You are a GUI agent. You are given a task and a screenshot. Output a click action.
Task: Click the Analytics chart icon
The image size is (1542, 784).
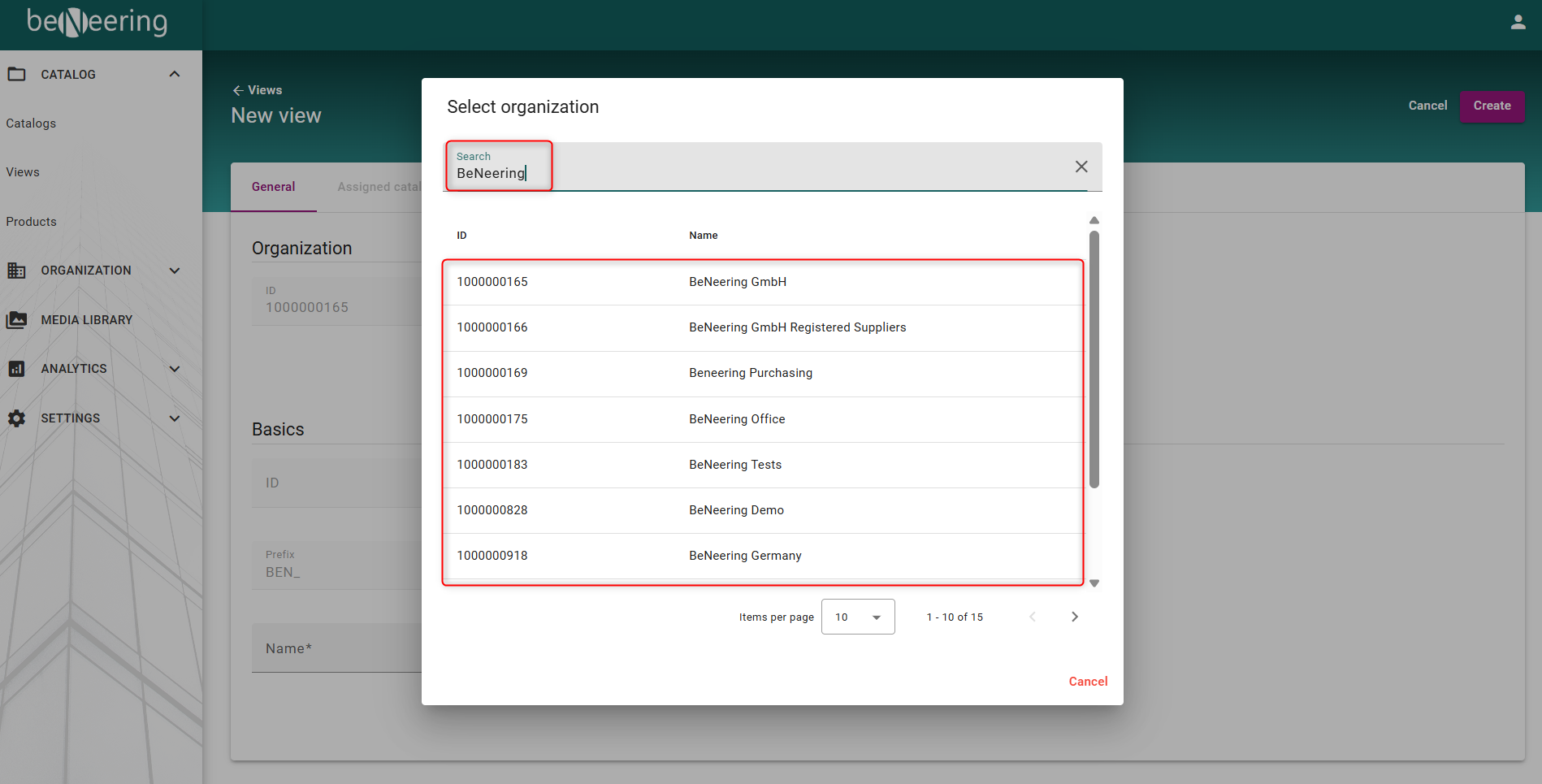click(x=16, y=369)
